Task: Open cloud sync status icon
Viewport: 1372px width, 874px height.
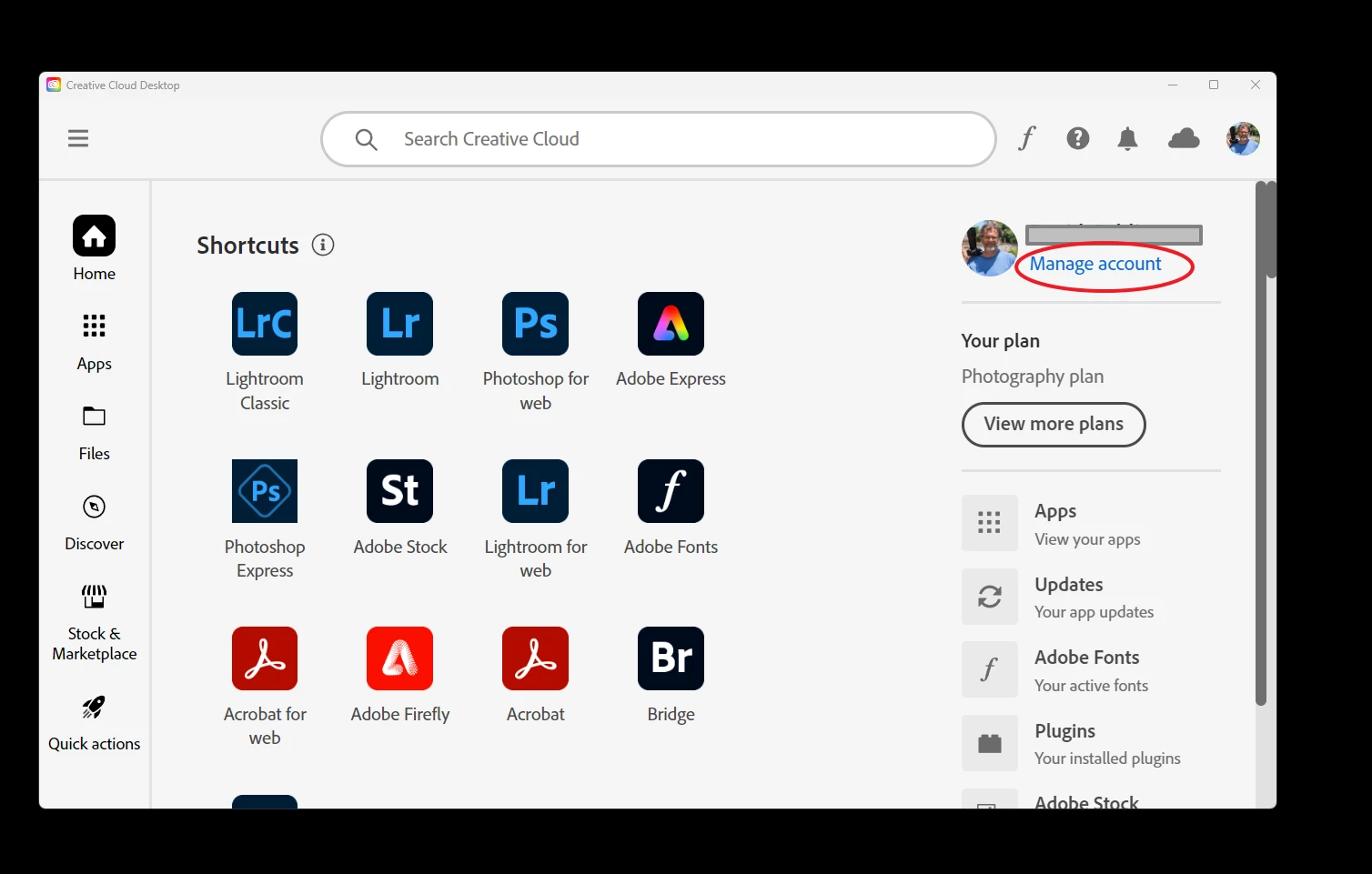Action: point(1184,138)
